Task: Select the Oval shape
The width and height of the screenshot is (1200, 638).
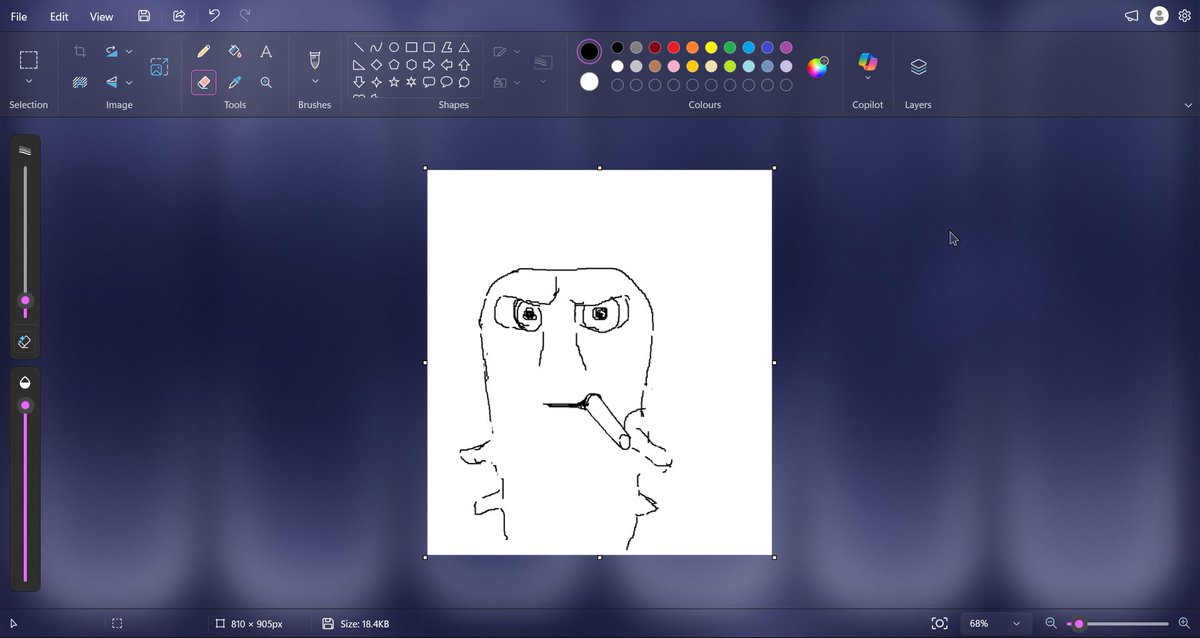Action: (x=394, y=47)
